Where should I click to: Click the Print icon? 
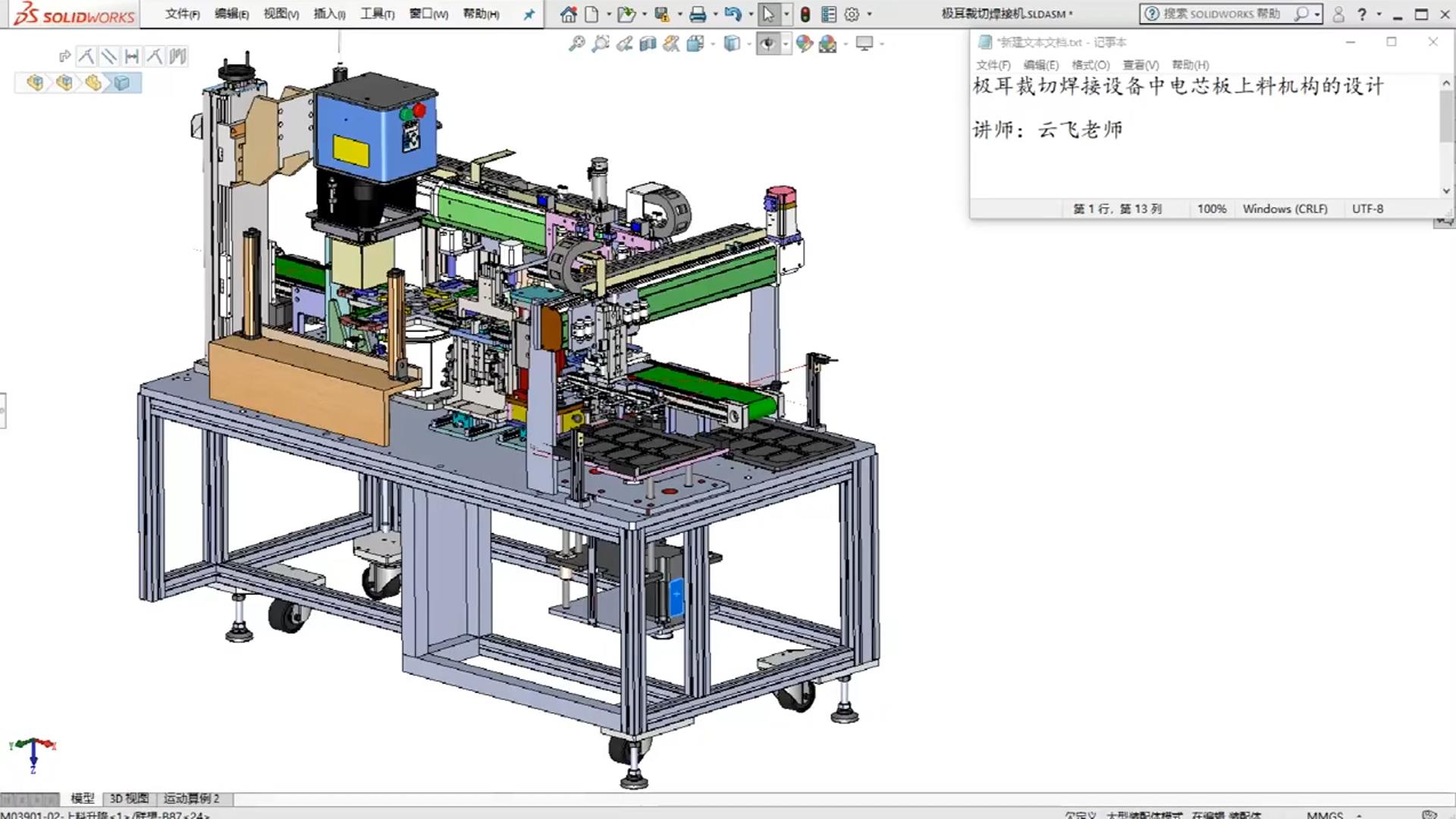[x=698, y=14]
